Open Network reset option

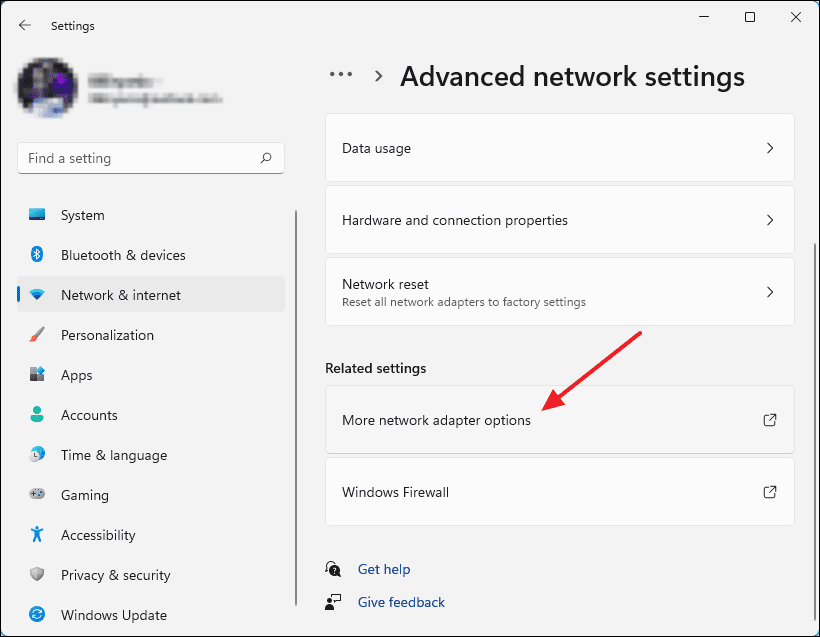pyautogui.click(x=560, y=292)
